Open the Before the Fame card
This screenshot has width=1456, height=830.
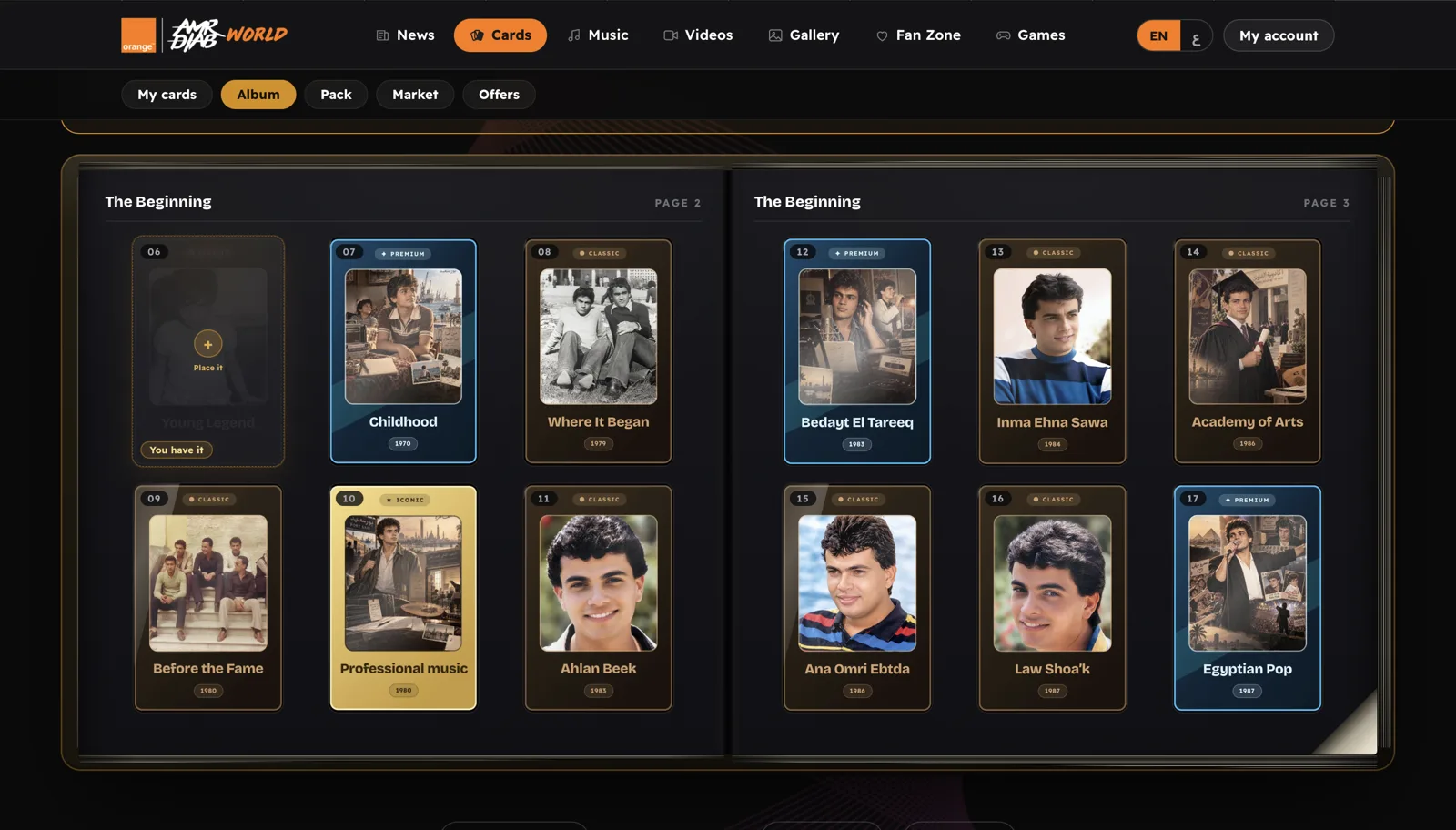pos(208,598)
